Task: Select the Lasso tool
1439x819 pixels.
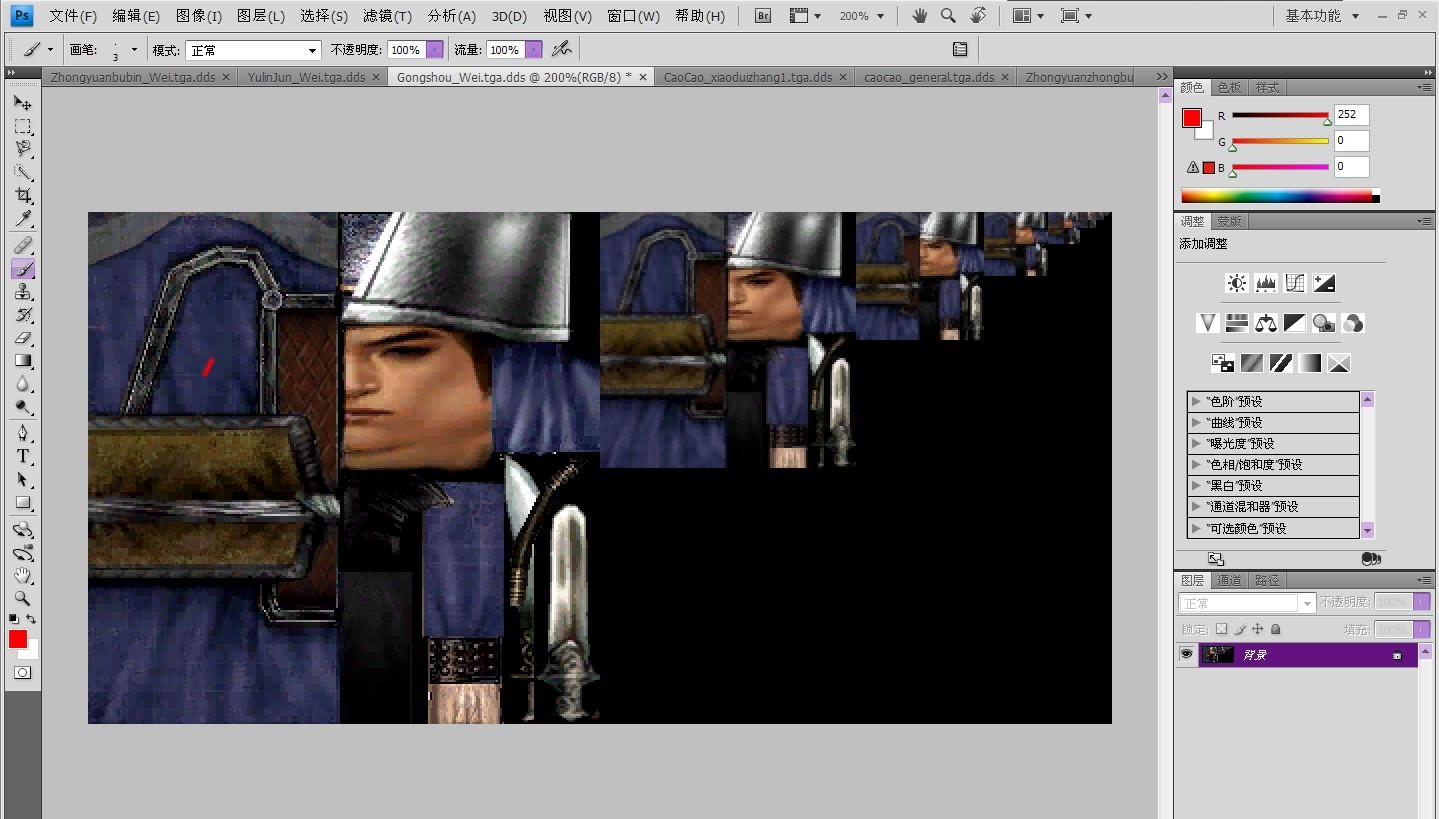Action: (x=22, y=149)
